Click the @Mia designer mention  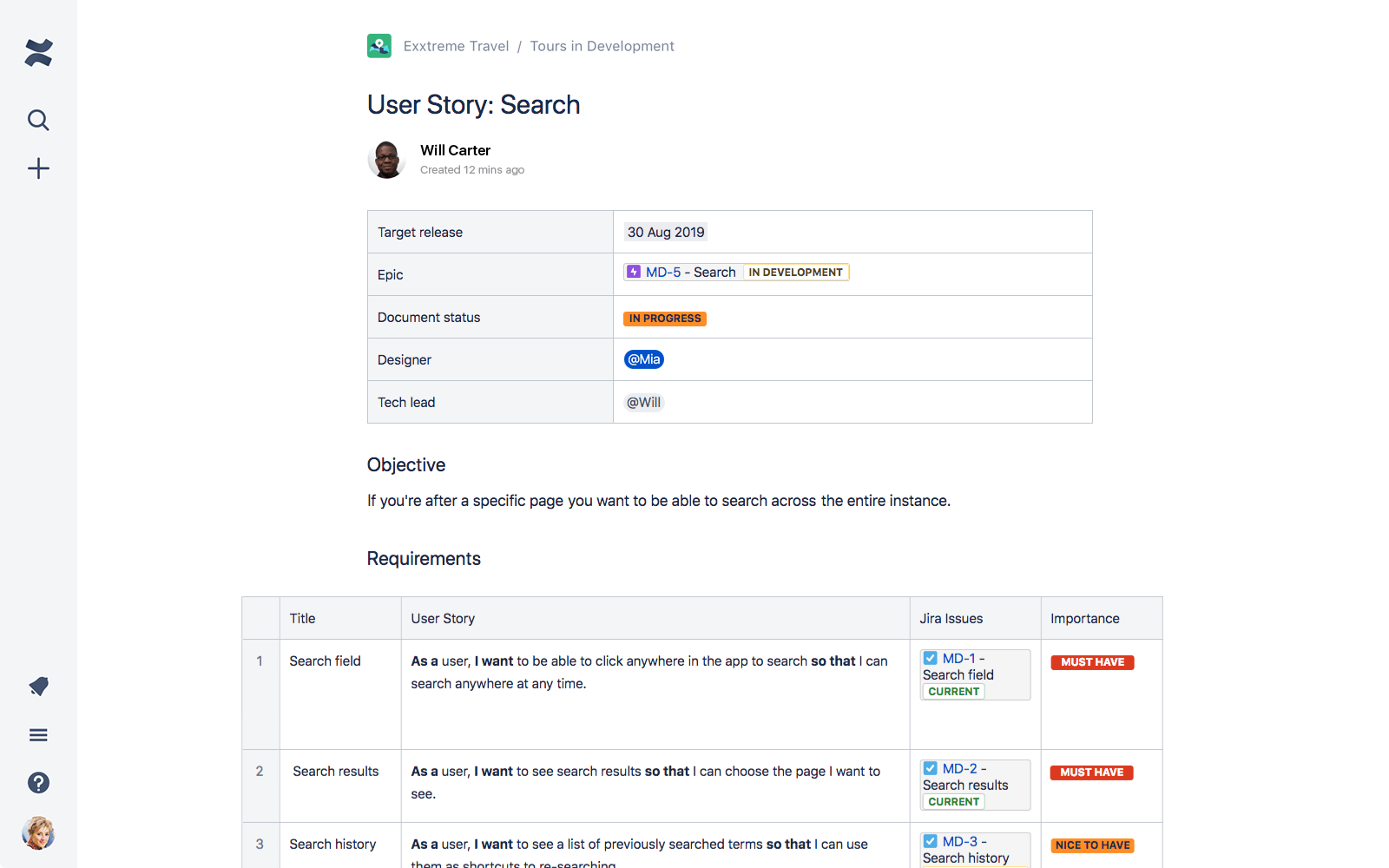644,359
